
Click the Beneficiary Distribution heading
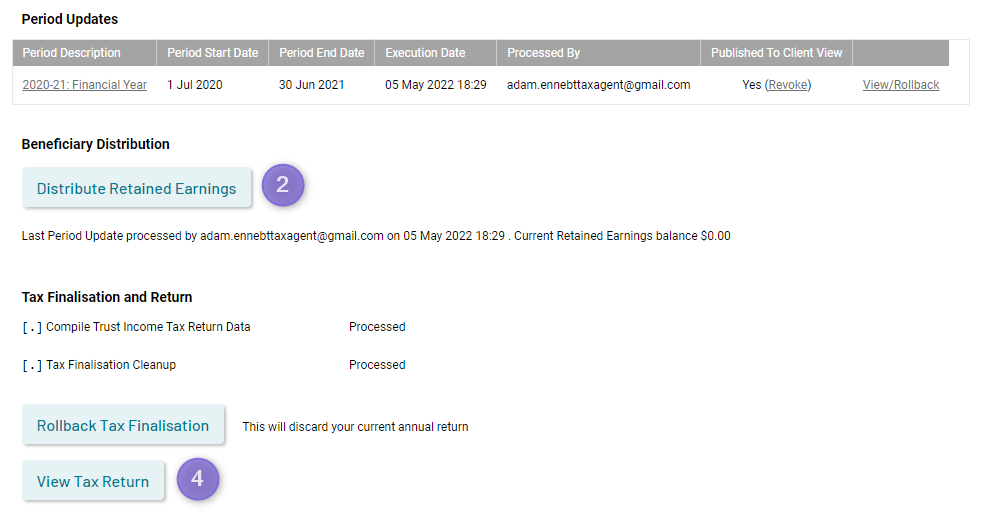pos(96,144)
